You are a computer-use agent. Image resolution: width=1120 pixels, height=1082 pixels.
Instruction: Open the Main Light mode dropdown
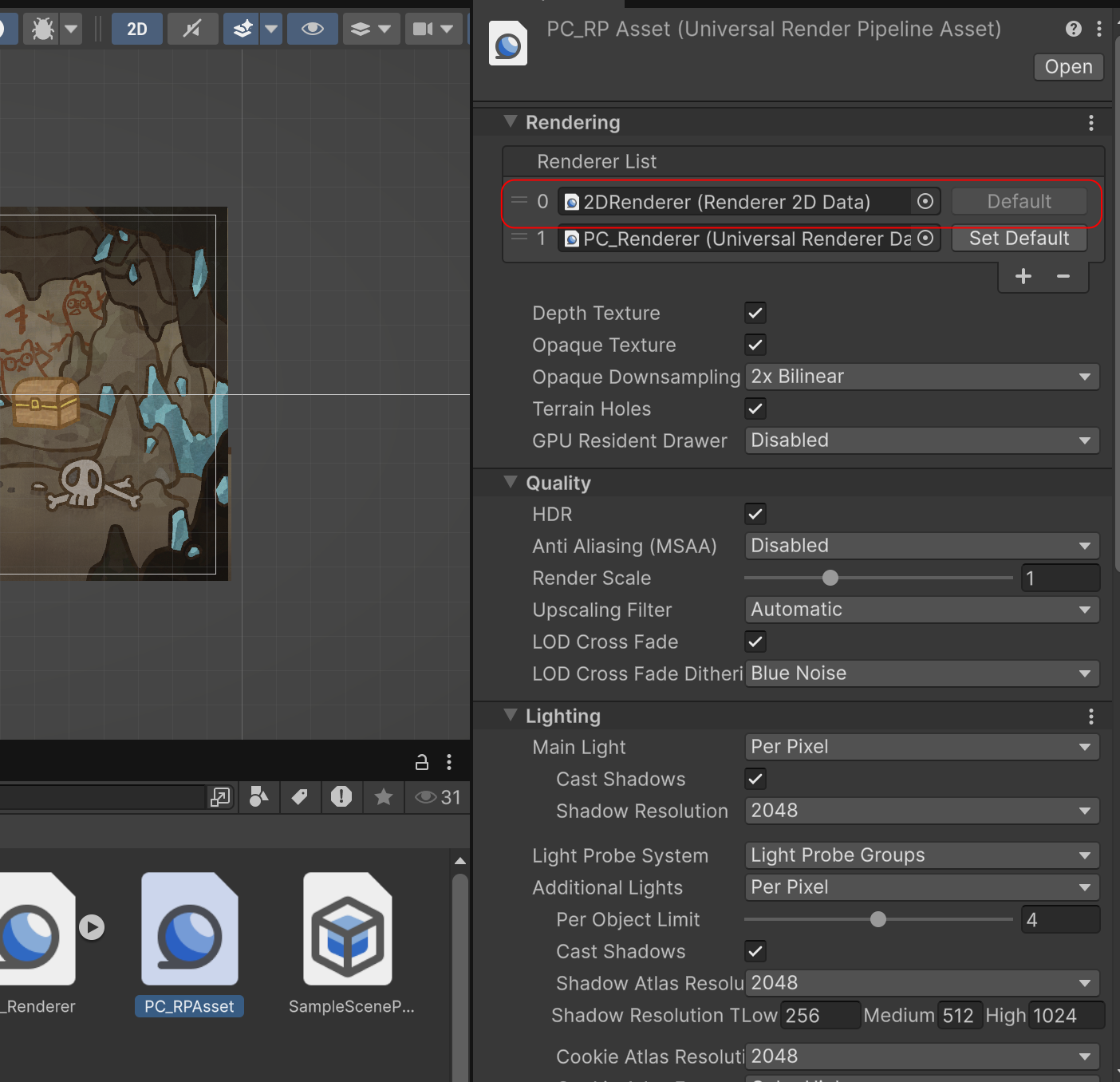click(922, 747)
